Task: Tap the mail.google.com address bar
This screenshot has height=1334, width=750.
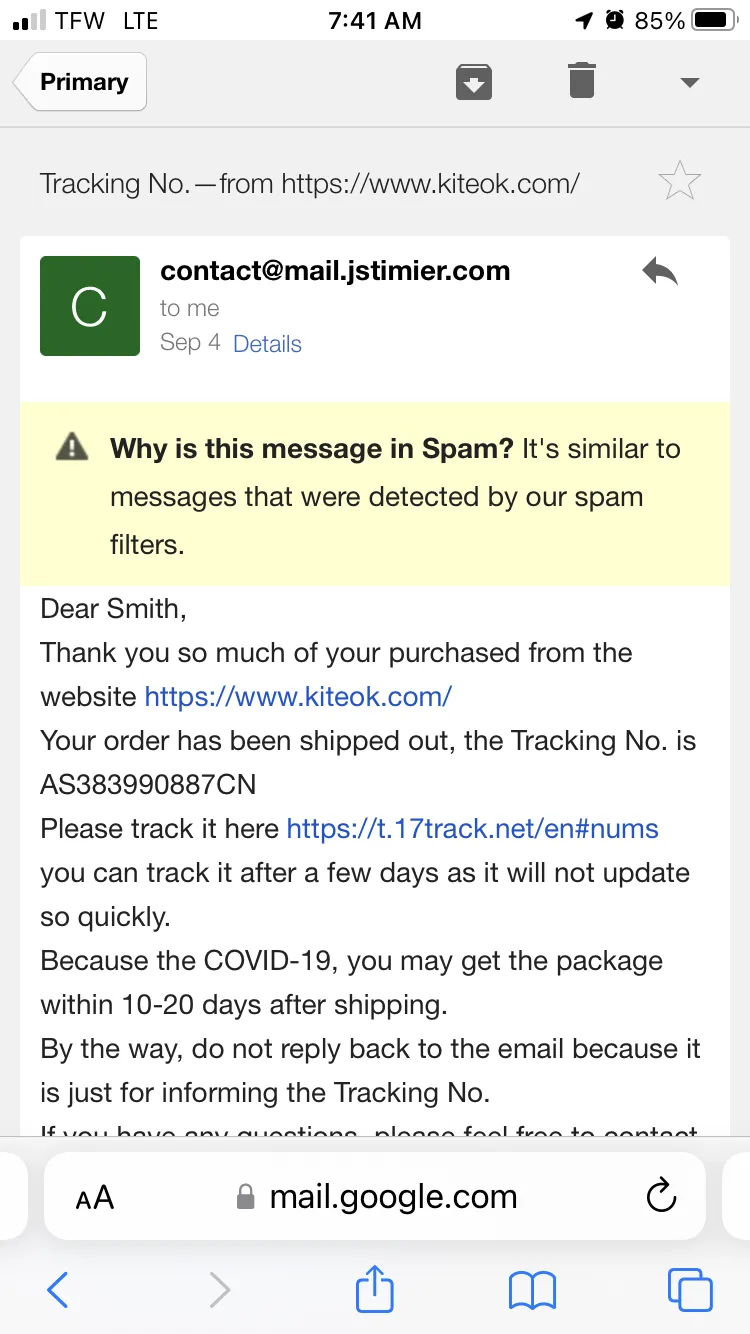Action: (x=375, y=1196)
